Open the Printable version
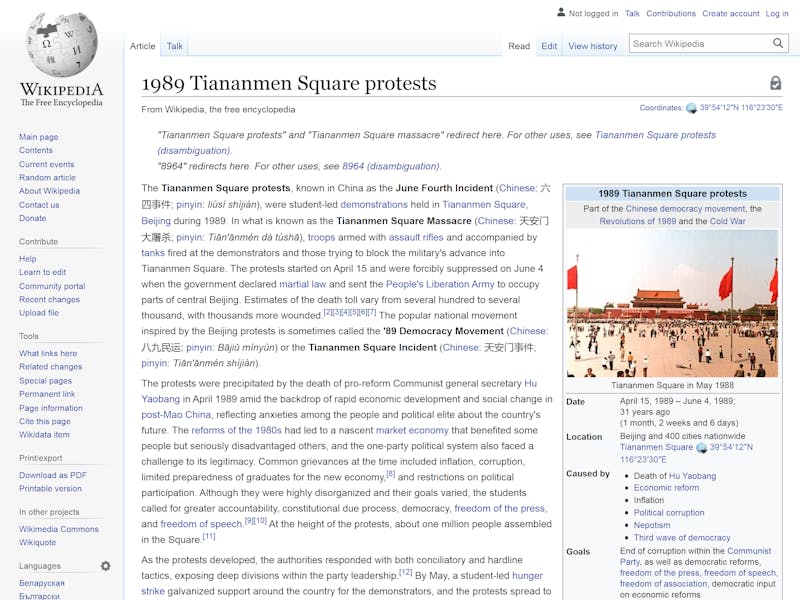Viewport: 800px width, 600px height. [50, 488]
